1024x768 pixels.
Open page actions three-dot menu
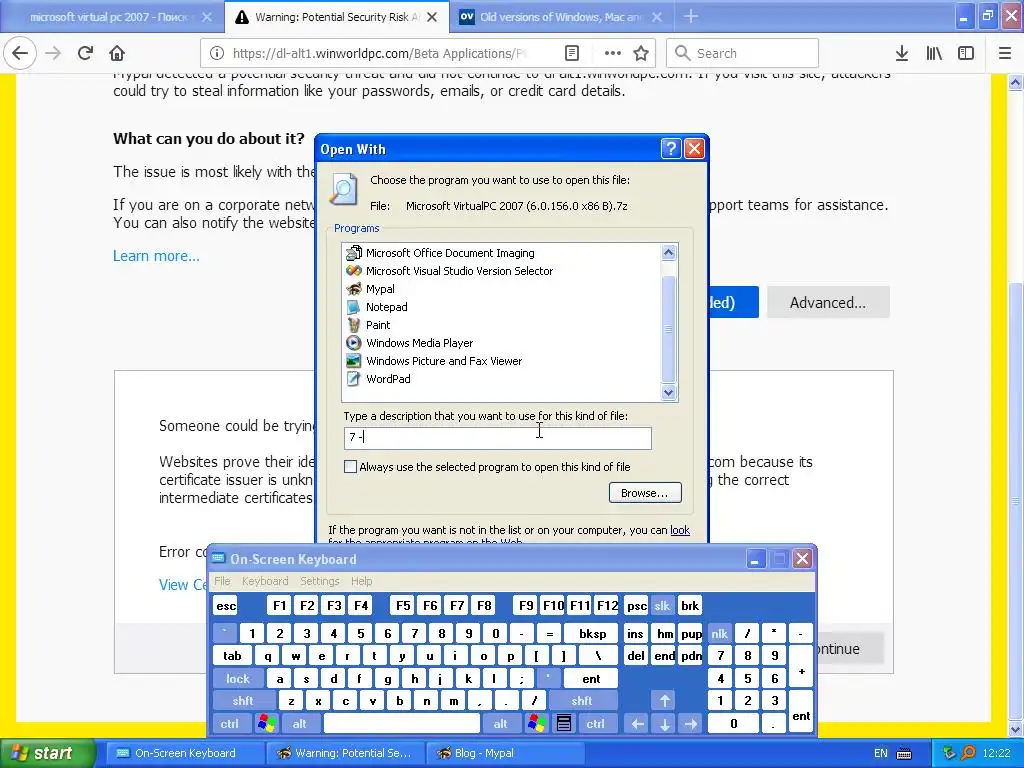pos(613,54)
